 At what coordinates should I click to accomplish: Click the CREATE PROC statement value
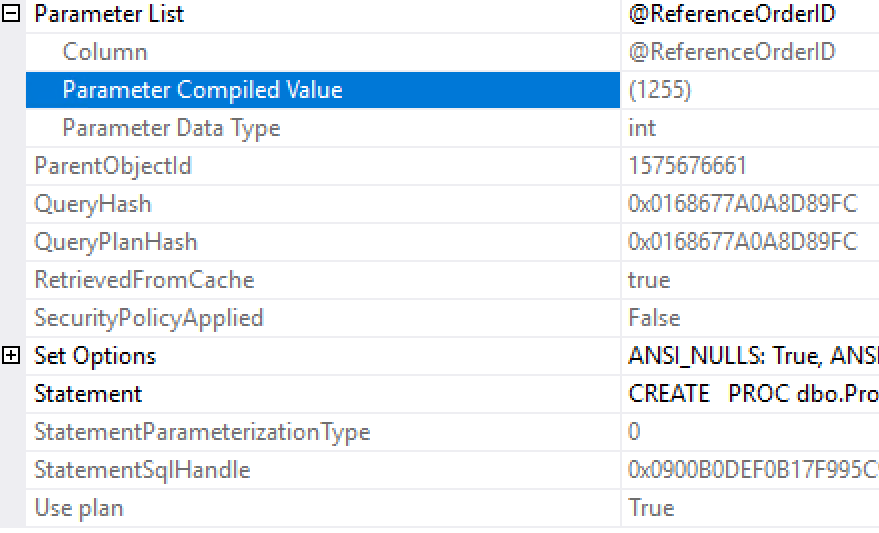click(x=753, y=394)
